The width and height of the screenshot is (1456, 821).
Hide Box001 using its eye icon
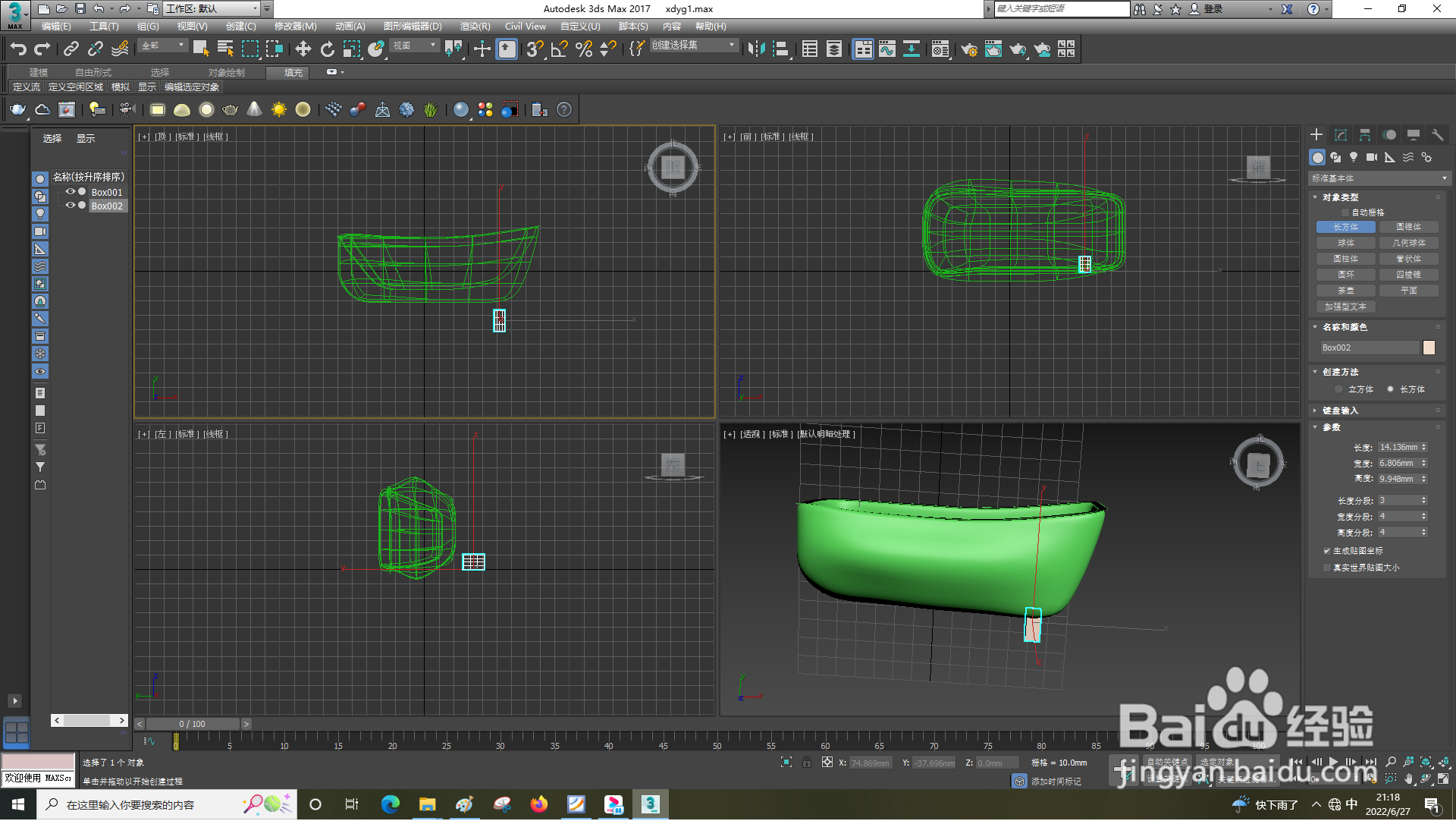coord(70,192)
